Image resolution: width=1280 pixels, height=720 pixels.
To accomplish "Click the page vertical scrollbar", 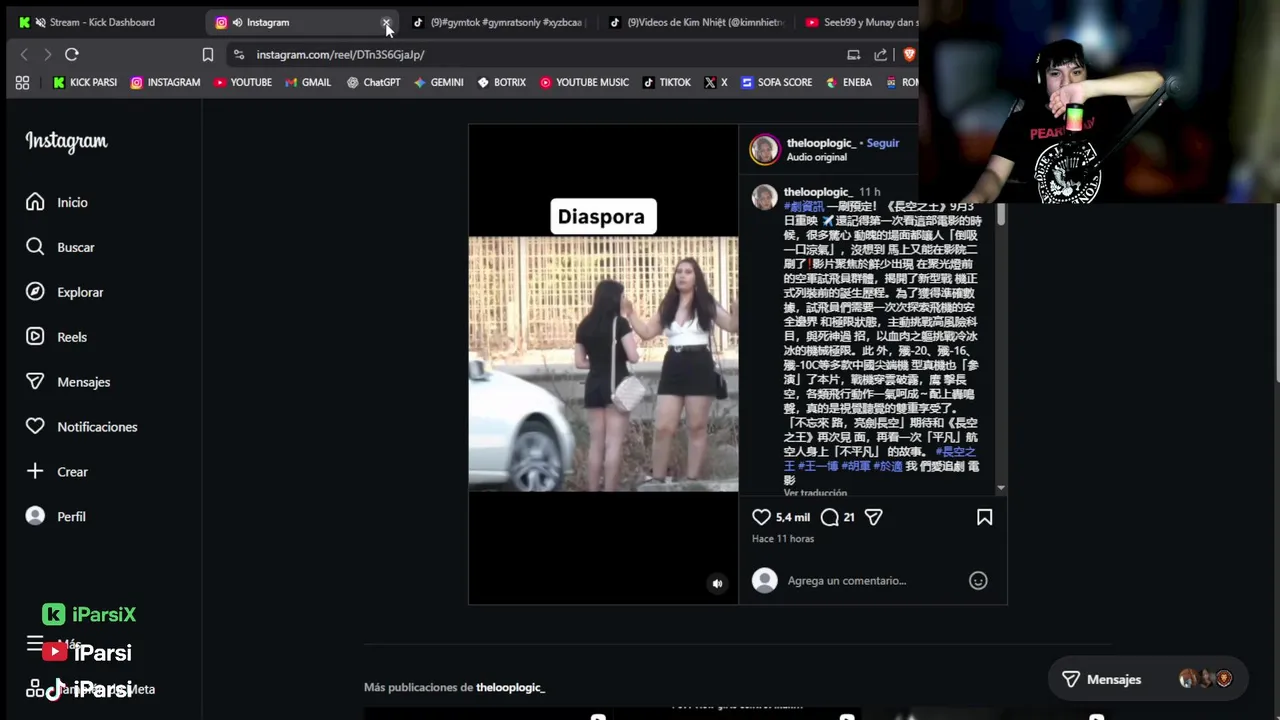I will click(1275, 290).
